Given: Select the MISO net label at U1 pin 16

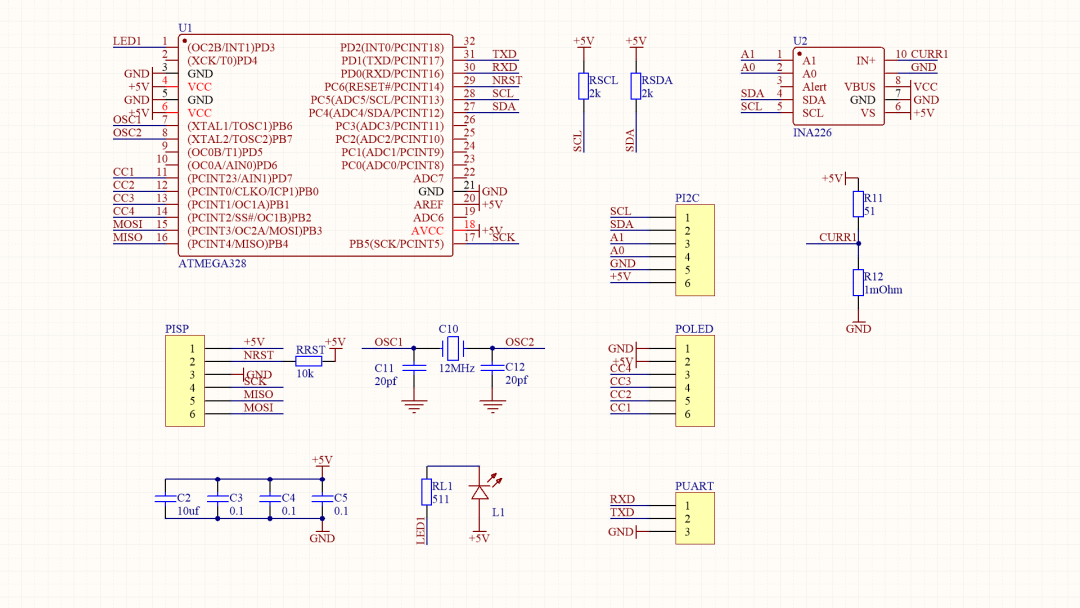Looking at the screenshot, I should point(127,237).
